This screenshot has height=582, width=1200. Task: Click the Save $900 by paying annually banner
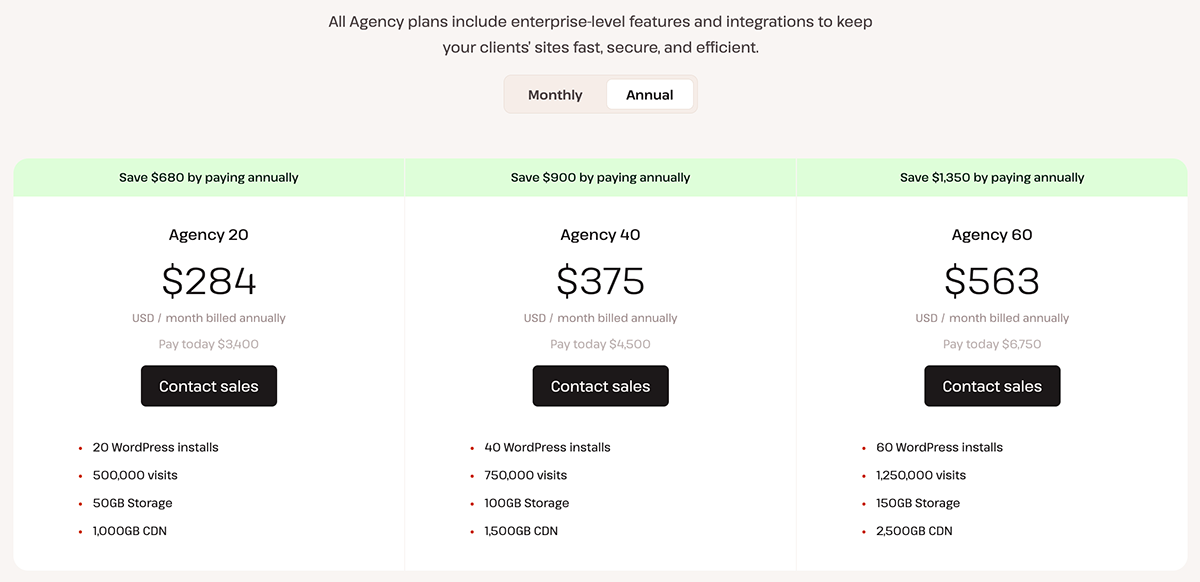click(x=600, y=177)
